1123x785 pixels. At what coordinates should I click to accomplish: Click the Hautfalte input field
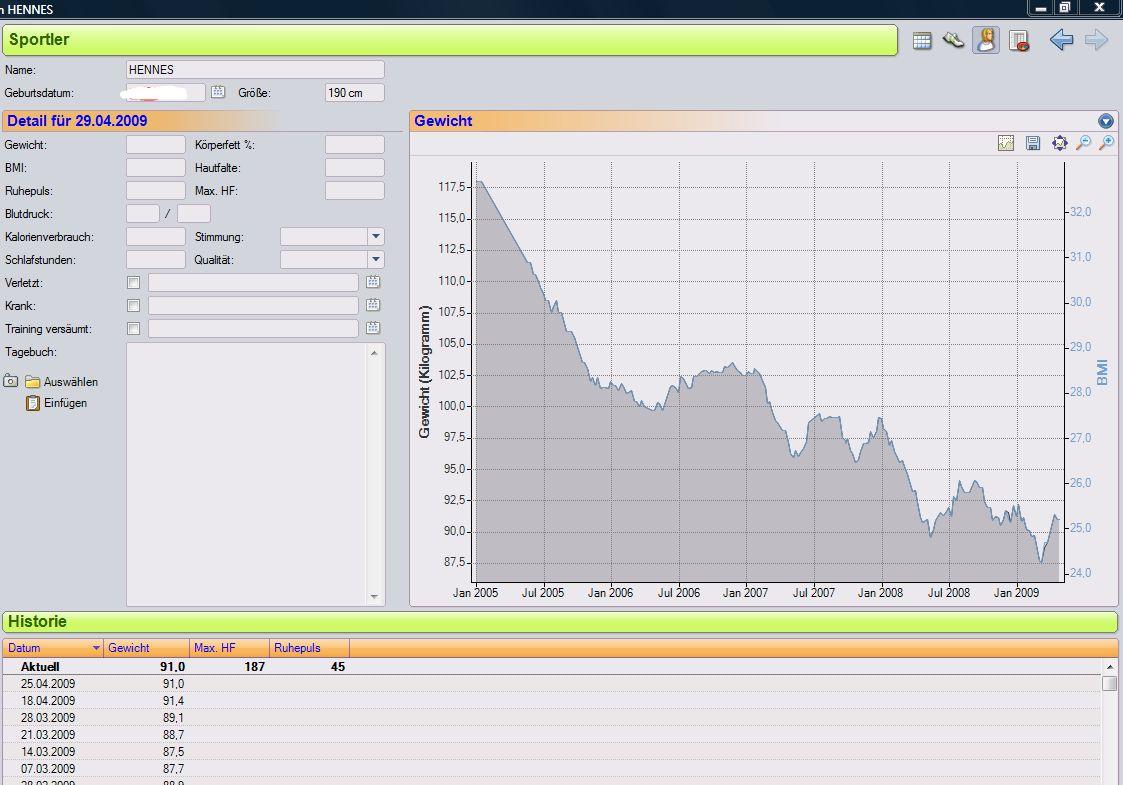point(355,168)
